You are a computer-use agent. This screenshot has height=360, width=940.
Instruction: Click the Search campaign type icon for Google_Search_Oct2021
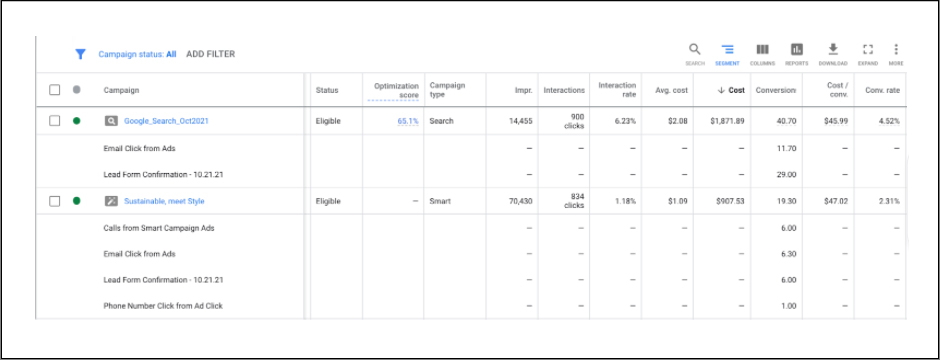point(111,121)
